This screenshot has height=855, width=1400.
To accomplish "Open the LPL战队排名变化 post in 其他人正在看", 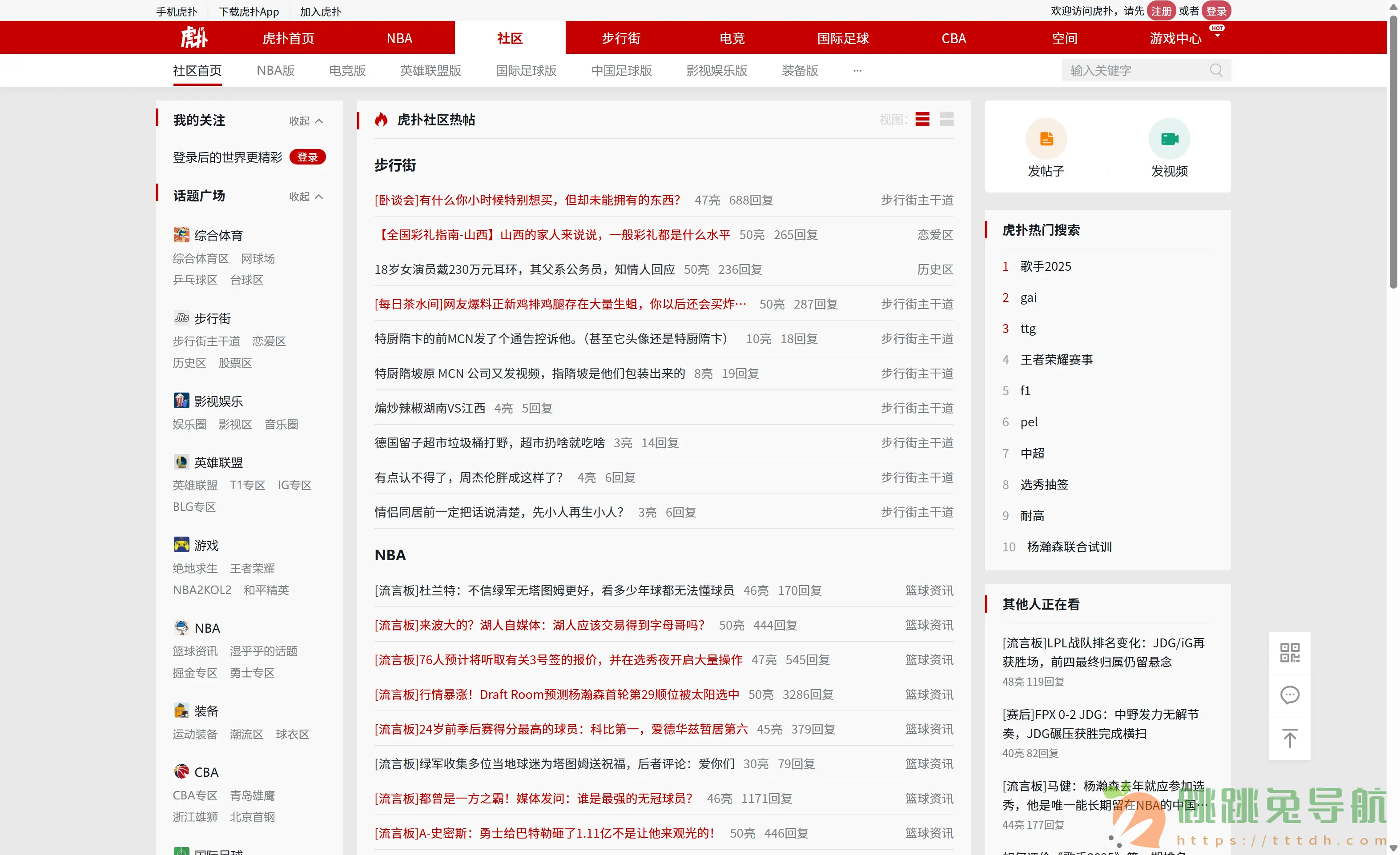I will [x=1103, y=652].
